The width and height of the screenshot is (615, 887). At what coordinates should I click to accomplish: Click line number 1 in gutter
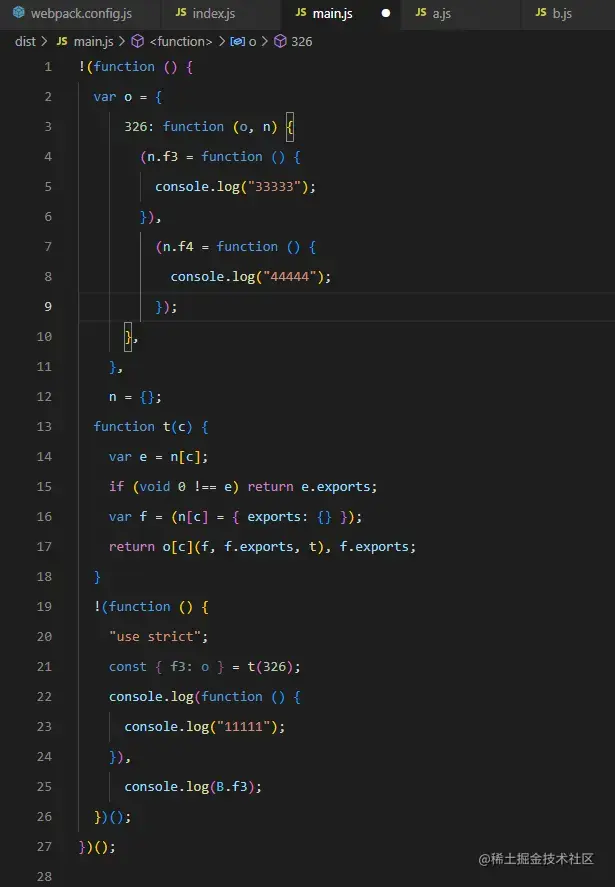click(48, 67)
